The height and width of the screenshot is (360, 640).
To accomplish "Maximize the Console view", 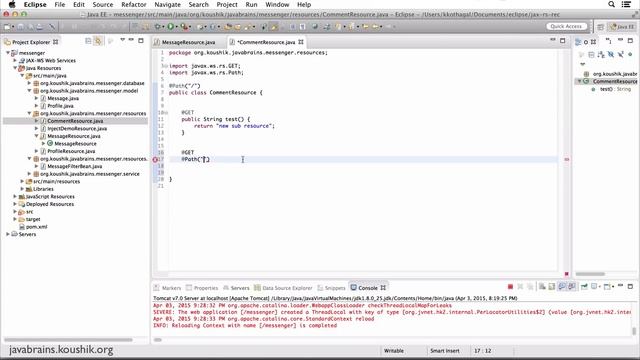I will [630, 286].
